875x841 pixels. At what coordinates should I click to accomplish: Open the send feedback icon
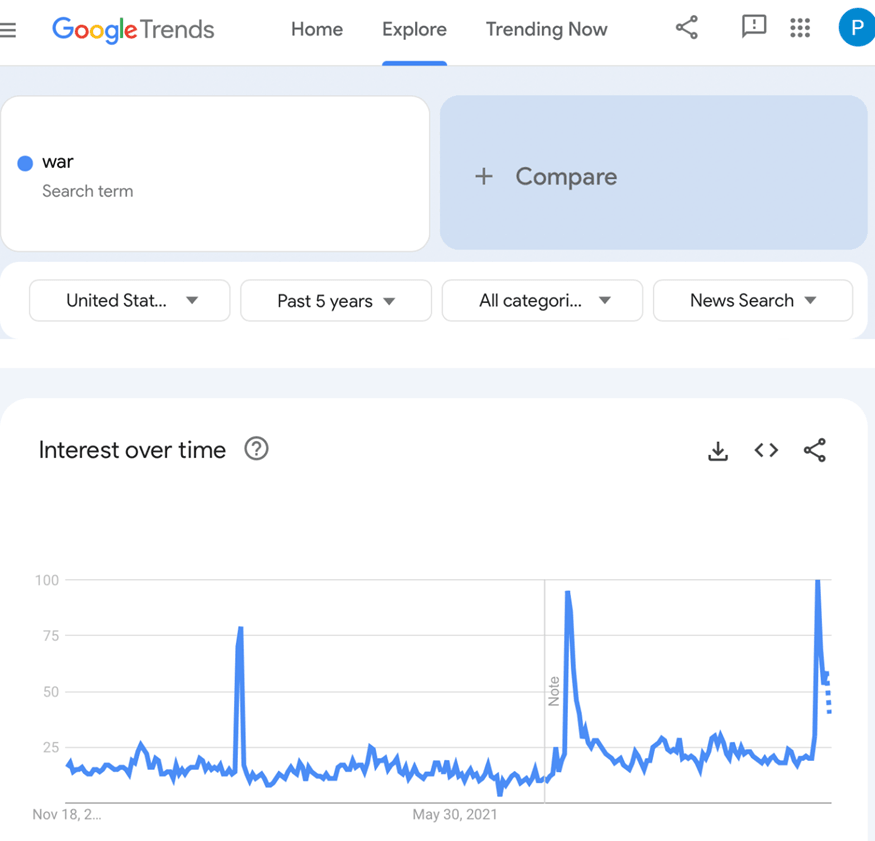point(754,27)
